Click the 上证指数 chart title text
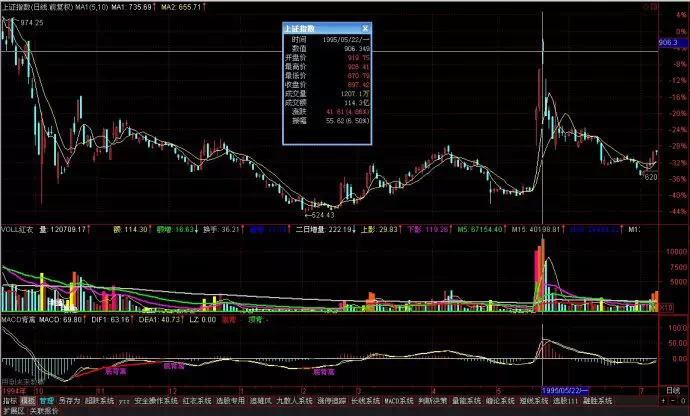The image size is (690, 416). pos(15,7)
